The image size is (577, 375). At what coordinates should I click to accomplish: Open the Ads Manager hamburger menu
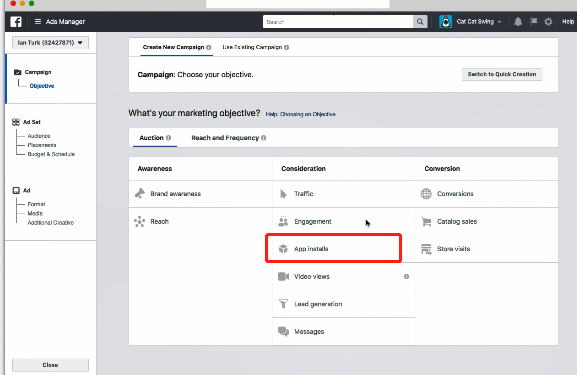pos(38,22)
